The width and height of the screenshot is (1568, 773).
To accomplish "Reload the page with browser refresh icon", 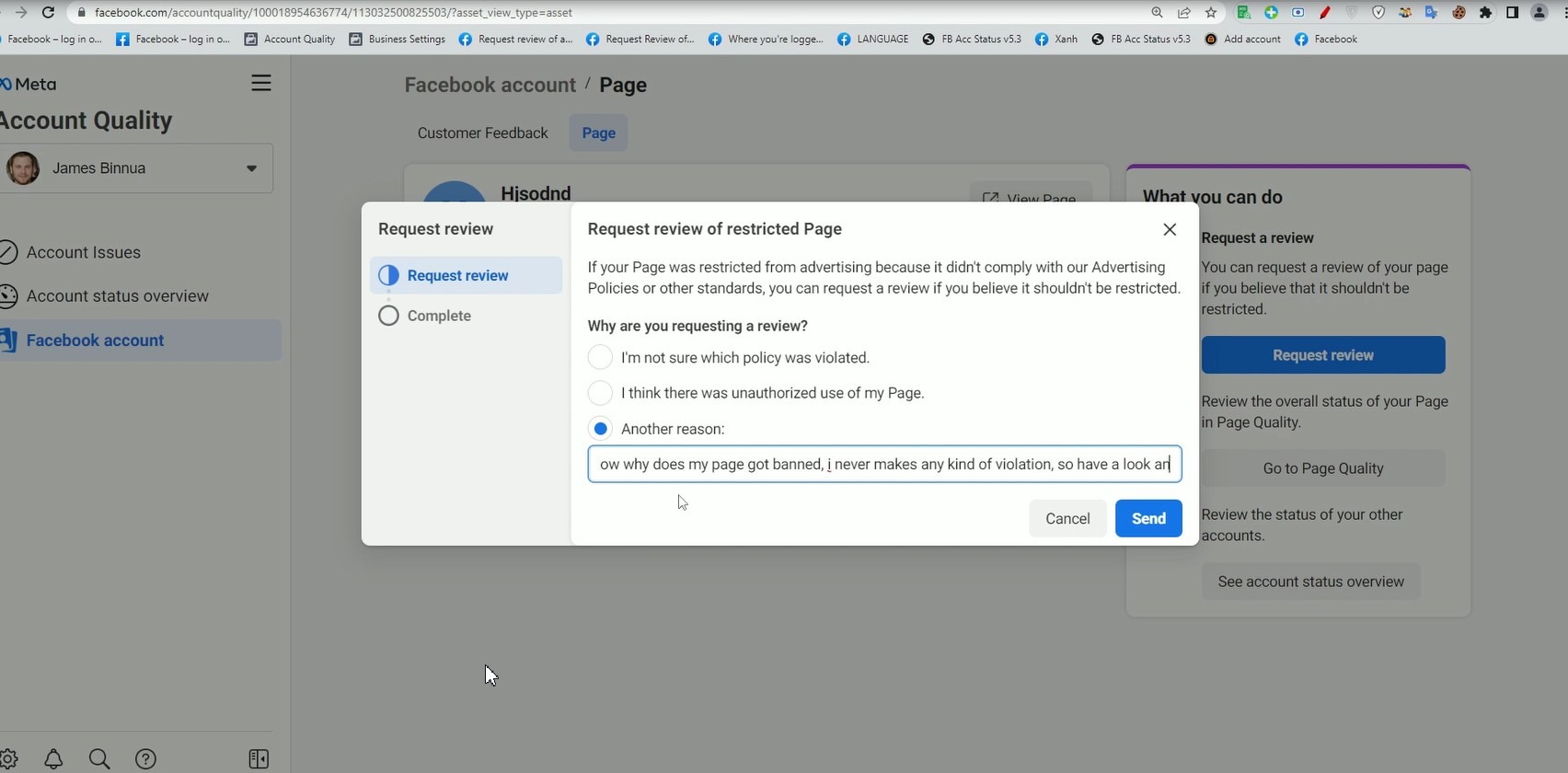I will point(48,13).
